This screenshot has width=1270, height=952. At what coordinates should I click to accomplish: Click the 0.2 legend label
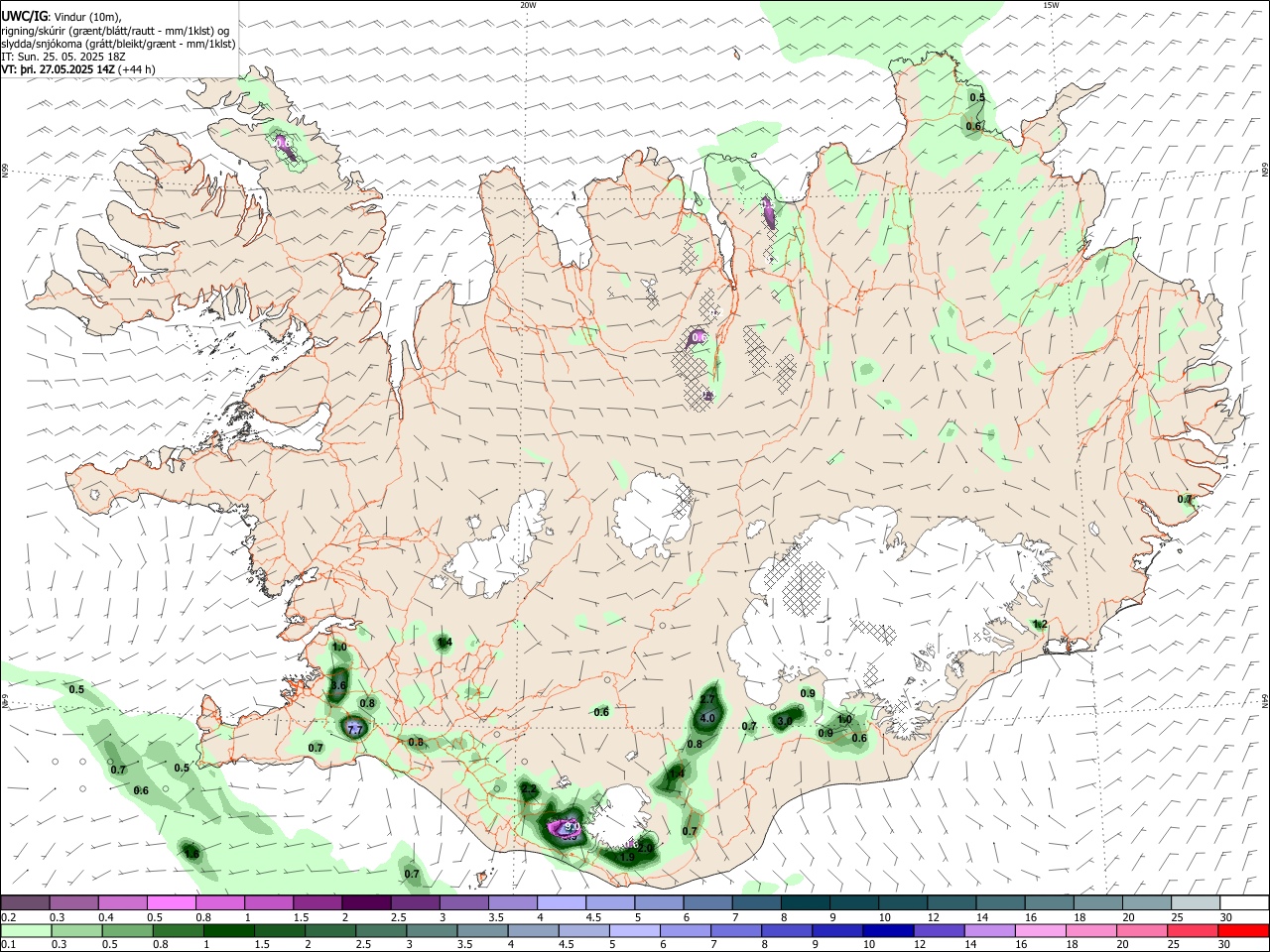(x=8, y=917)
